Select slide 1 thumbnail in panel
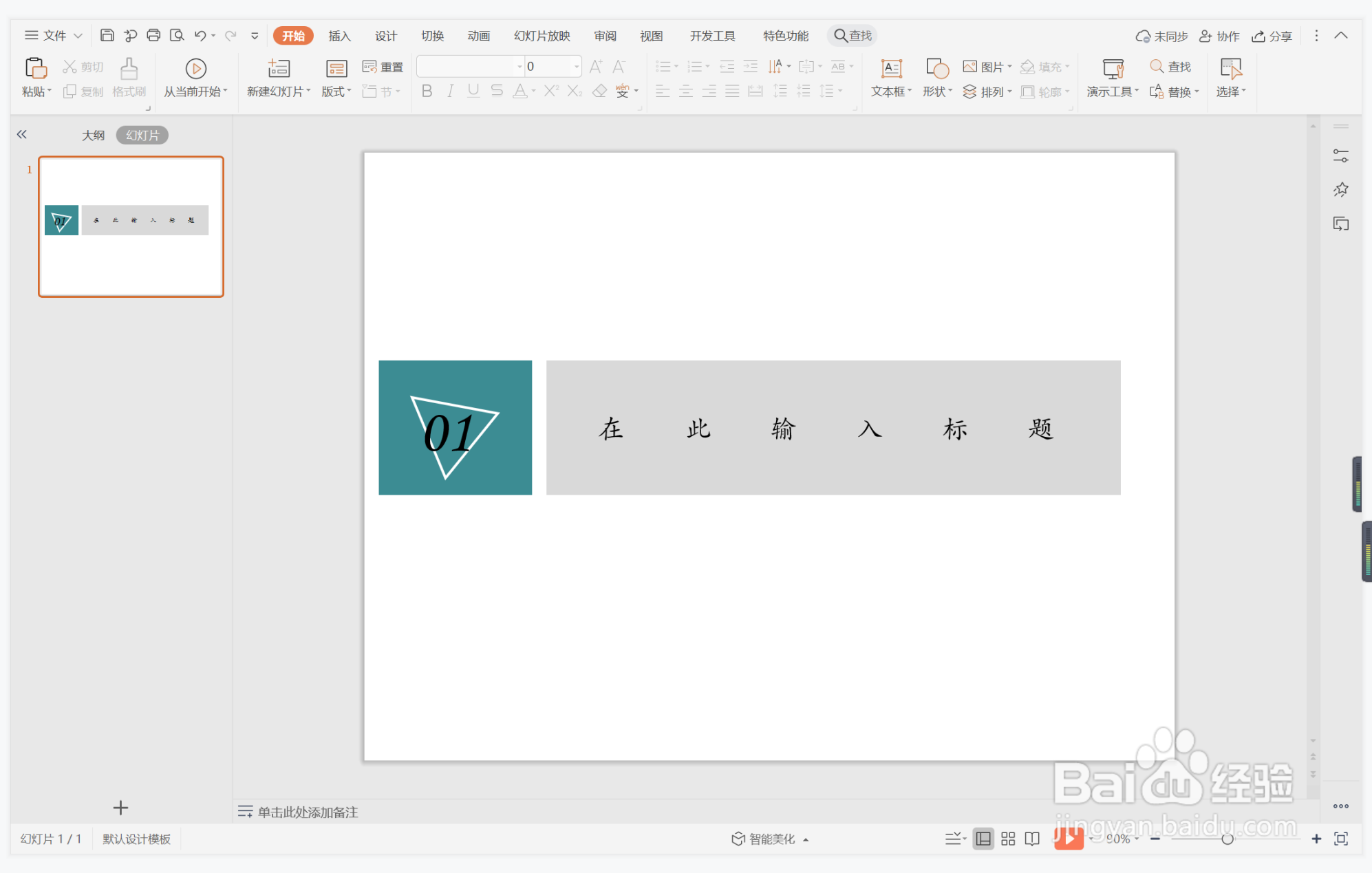Screen dimensions: 1372x873 pyautogui.click(x=131, y=226)
